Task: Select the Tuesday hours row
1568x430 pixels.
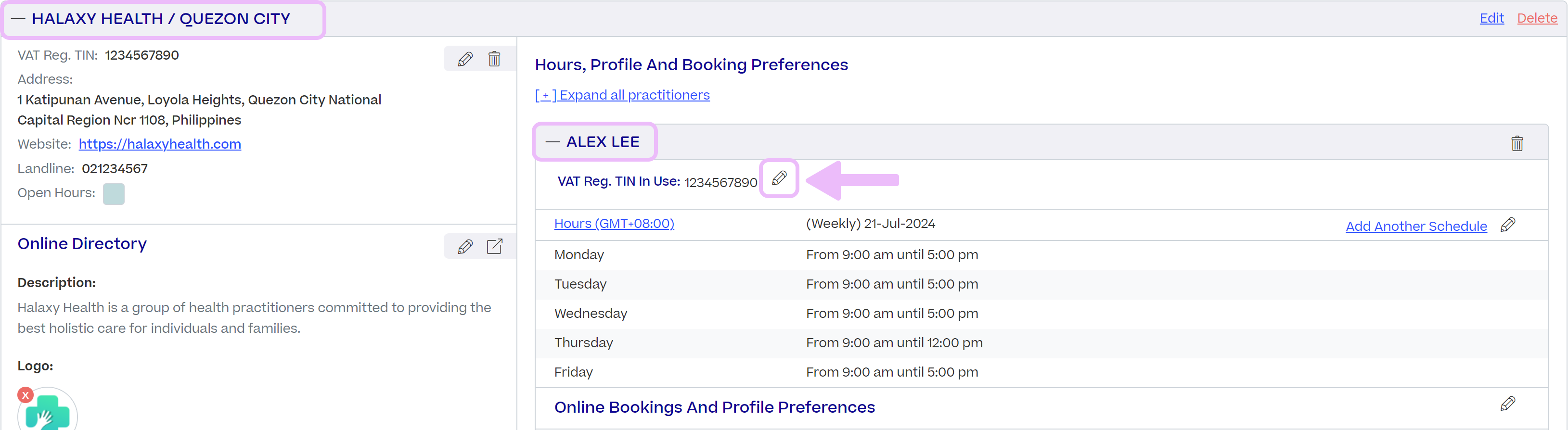Action: [1041, 284]
